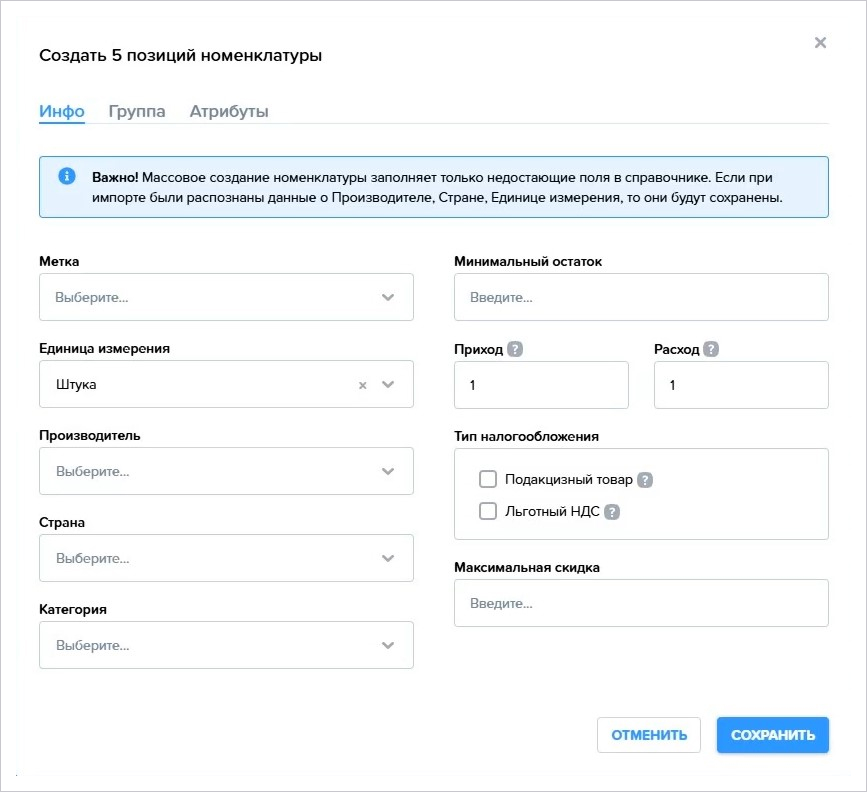Click the help icon next to Расход

click(x=711, y=349)
